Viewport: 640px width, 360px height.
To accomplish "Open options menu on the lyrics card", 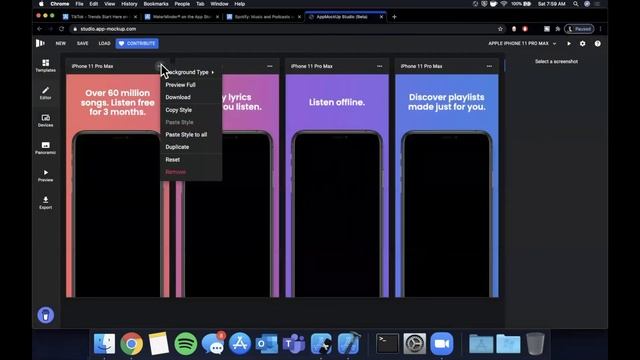I will click(x=270, y=66).
